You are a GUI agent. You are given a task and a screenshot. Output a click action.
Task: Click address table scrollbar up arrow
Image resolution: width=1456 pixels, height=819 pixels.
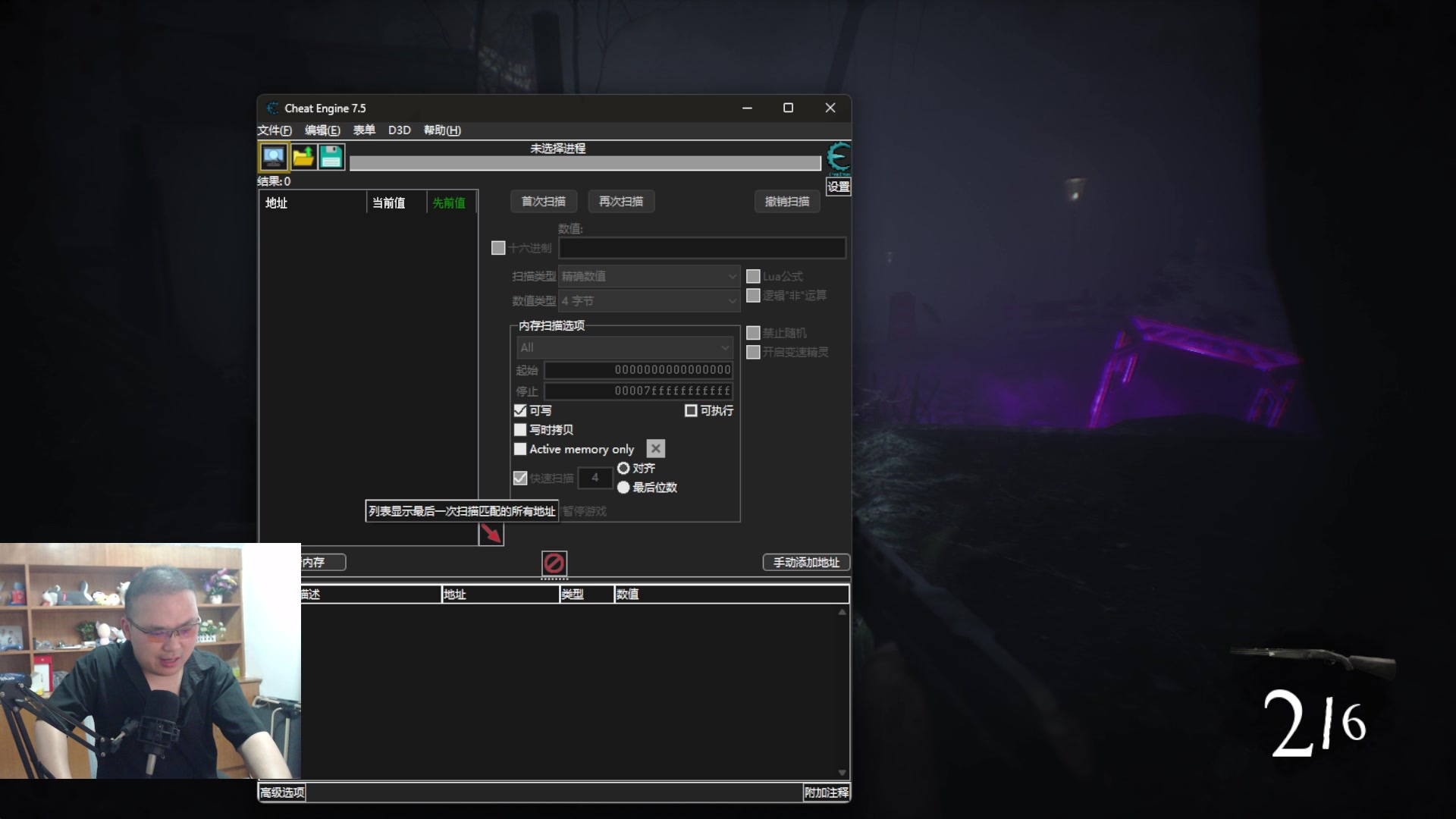842,612
